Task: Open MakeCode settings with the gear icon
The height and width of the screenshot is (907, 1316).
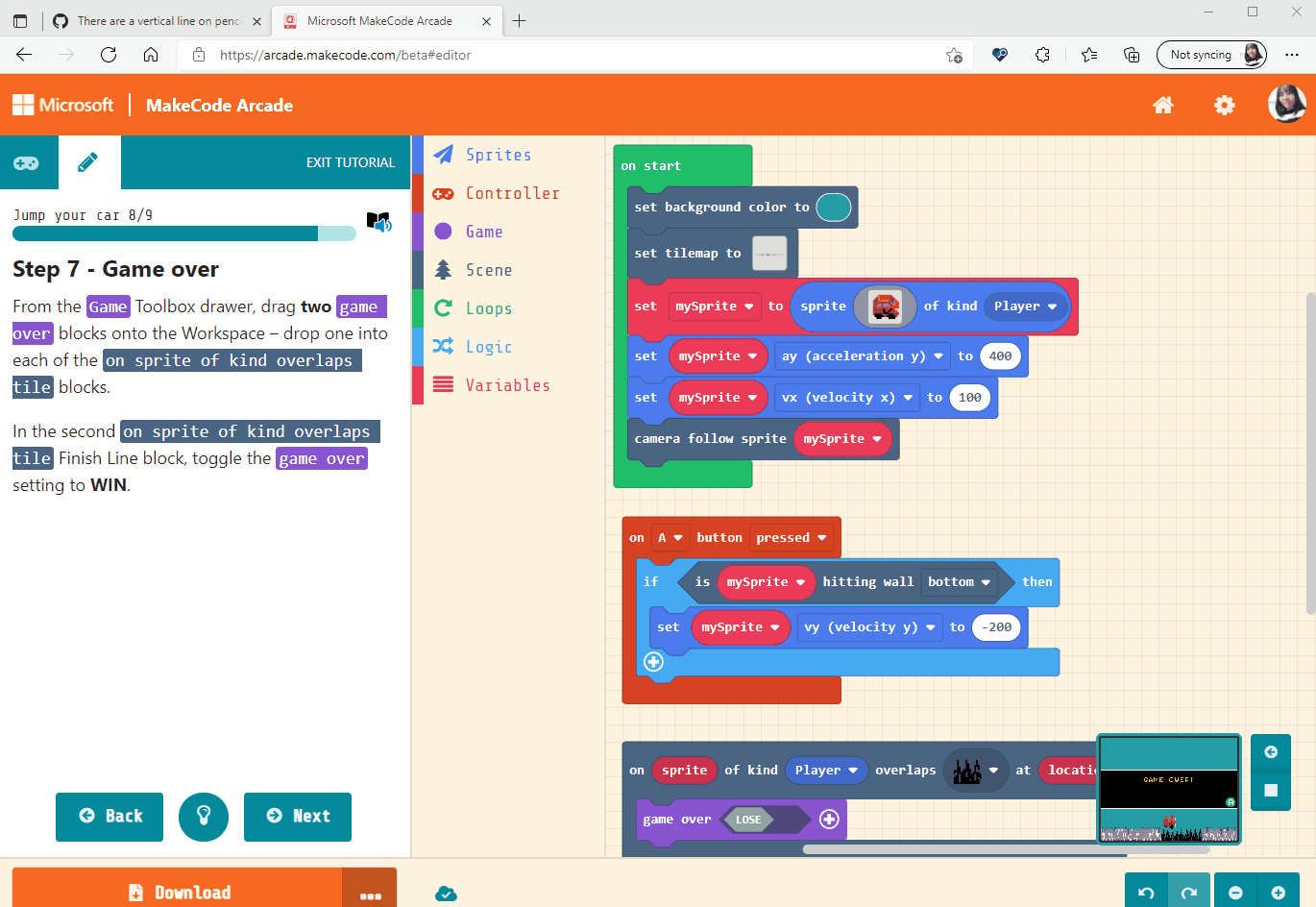Action: click(x=1224, y=106)
